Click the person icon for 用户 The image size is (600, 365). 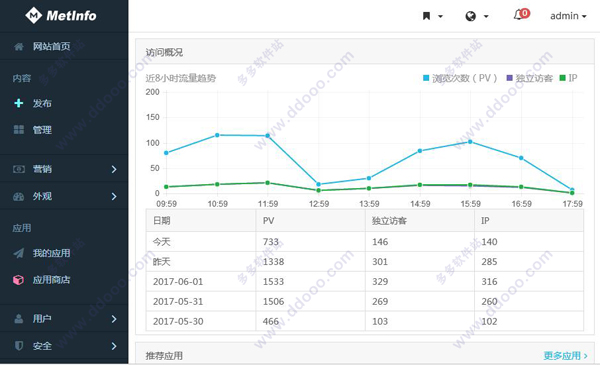pos(18,319)
